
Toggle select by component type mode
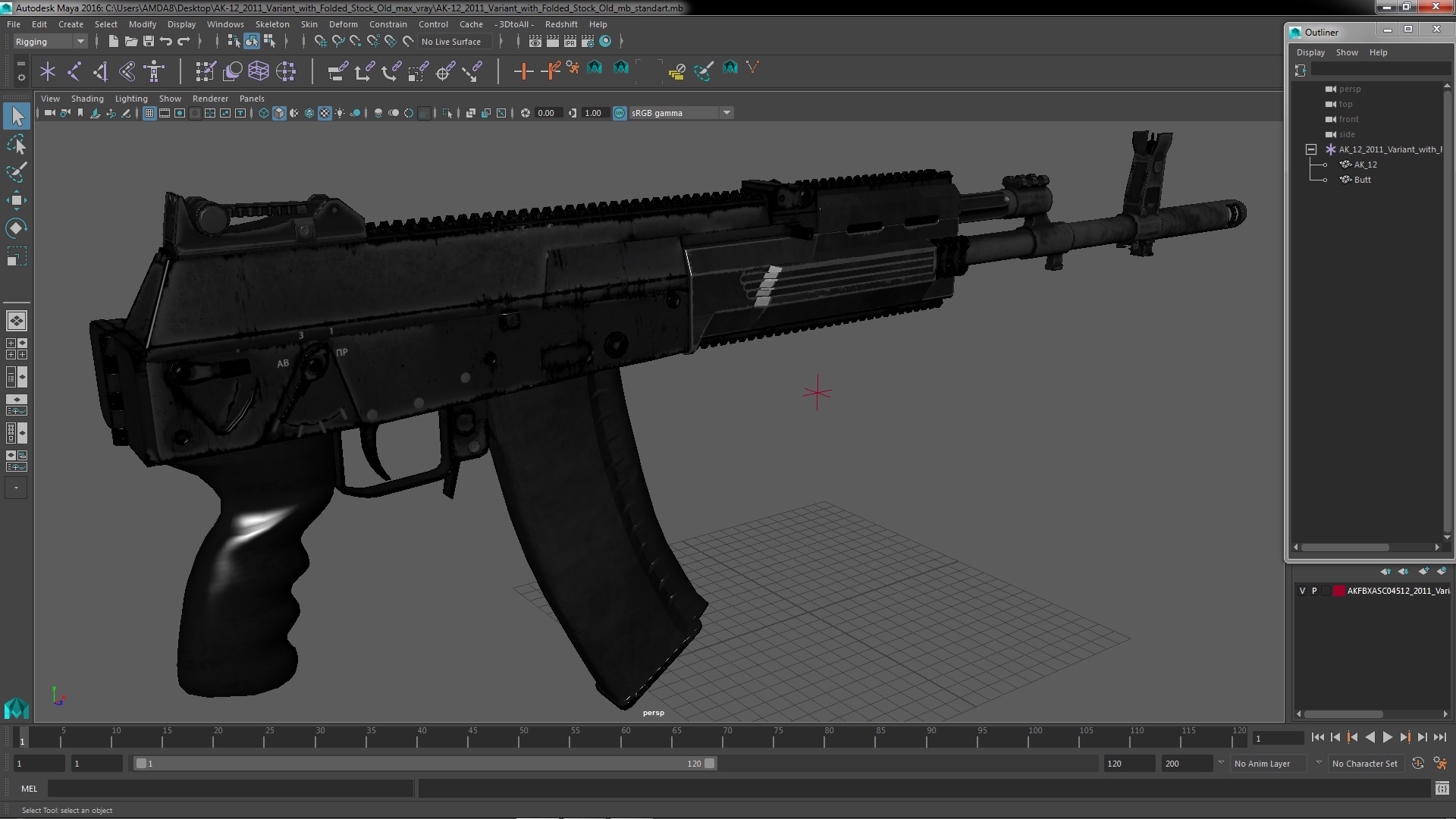269,42
